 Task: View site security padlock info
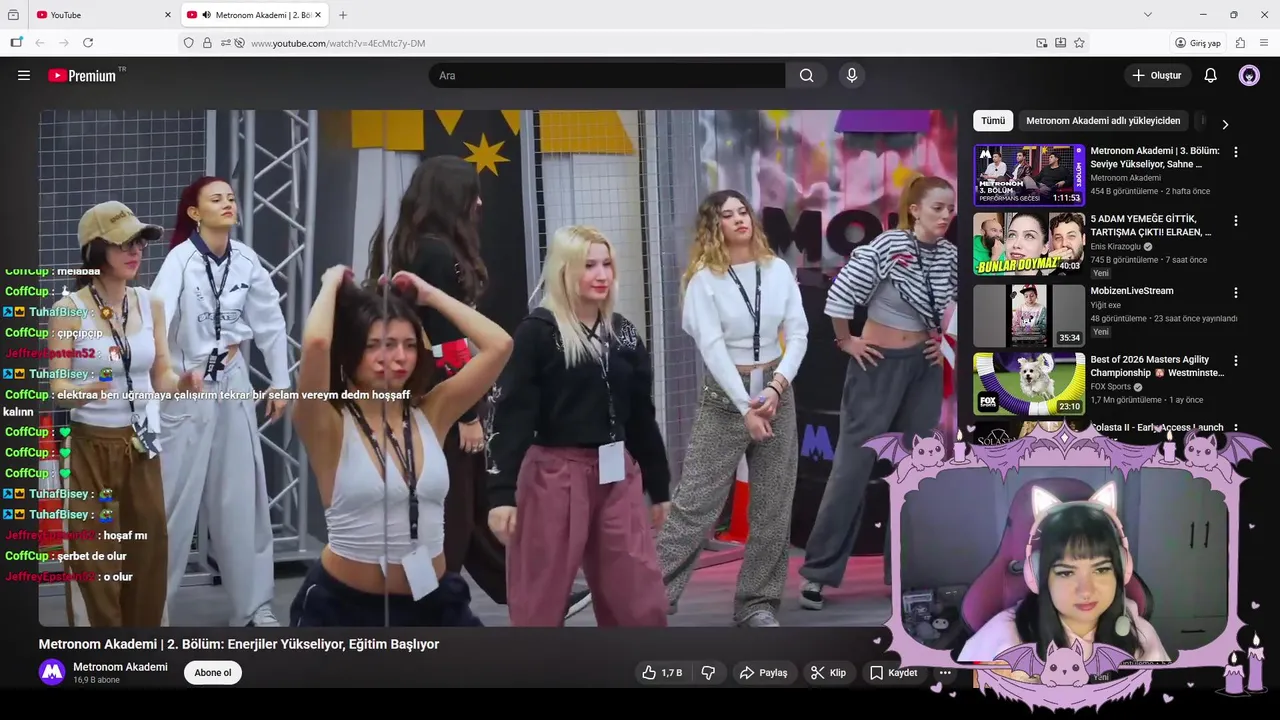click(207, 43)
